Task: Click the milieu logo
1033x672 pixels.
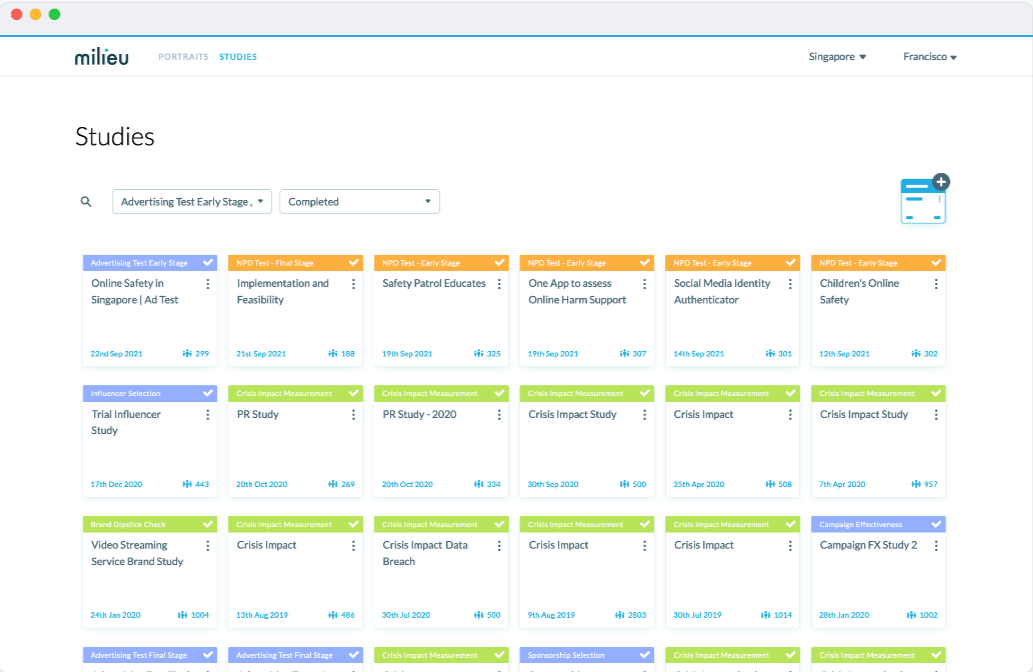Action: 100,56
